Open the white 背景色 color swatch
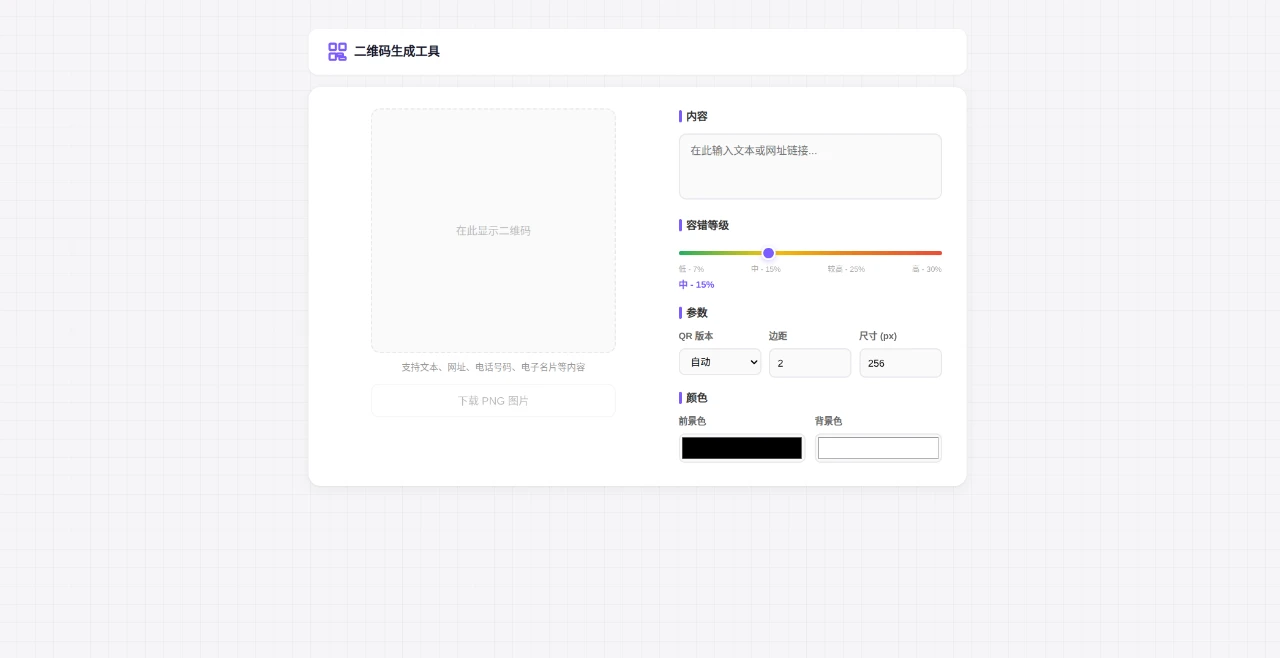This screenshot has height=658, width=1280. tap(878, 448)
